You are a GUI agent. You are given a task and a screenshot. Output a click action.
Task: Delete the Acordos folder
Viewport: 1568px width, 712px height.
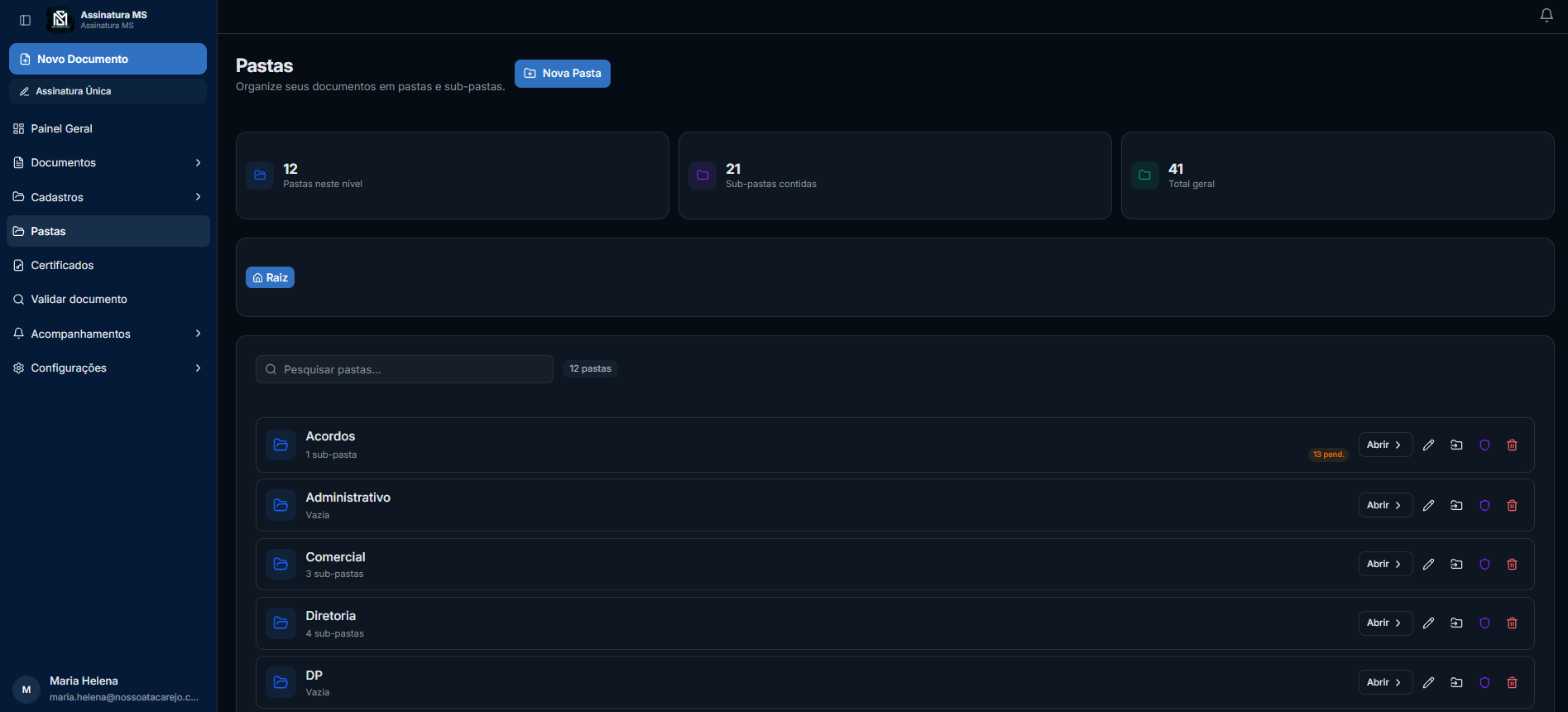point(1512,445)
